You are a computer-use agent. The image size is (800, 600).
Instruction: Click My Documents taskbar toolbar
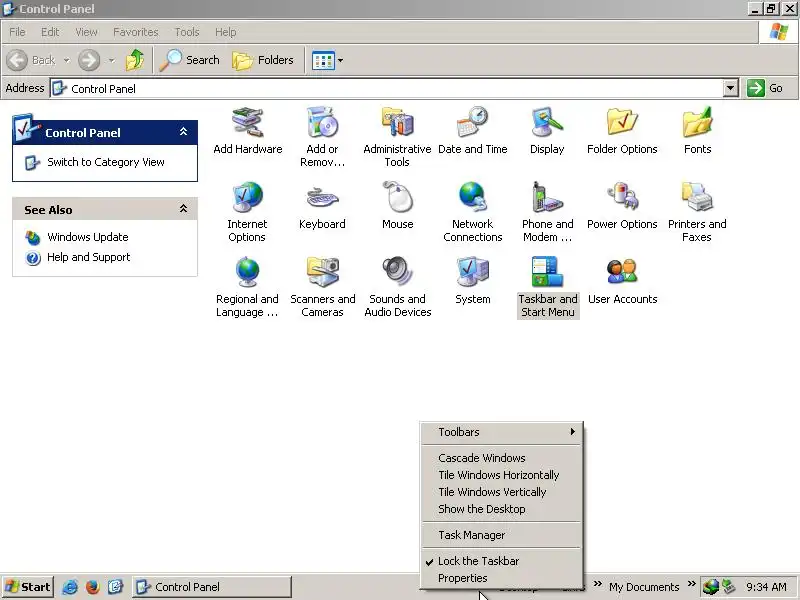[644, 587]
